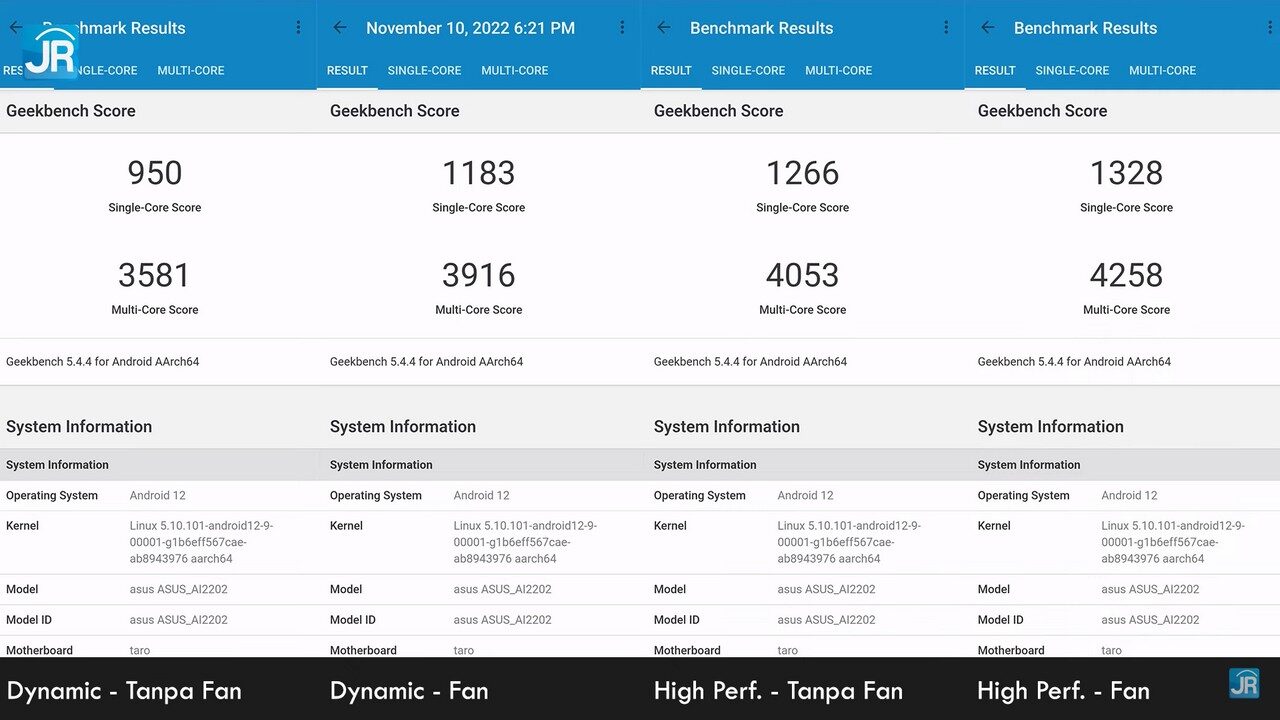Tap the back arrow beside the November 10, 2022 title
1280x720 pixels.
coord(340,28)
